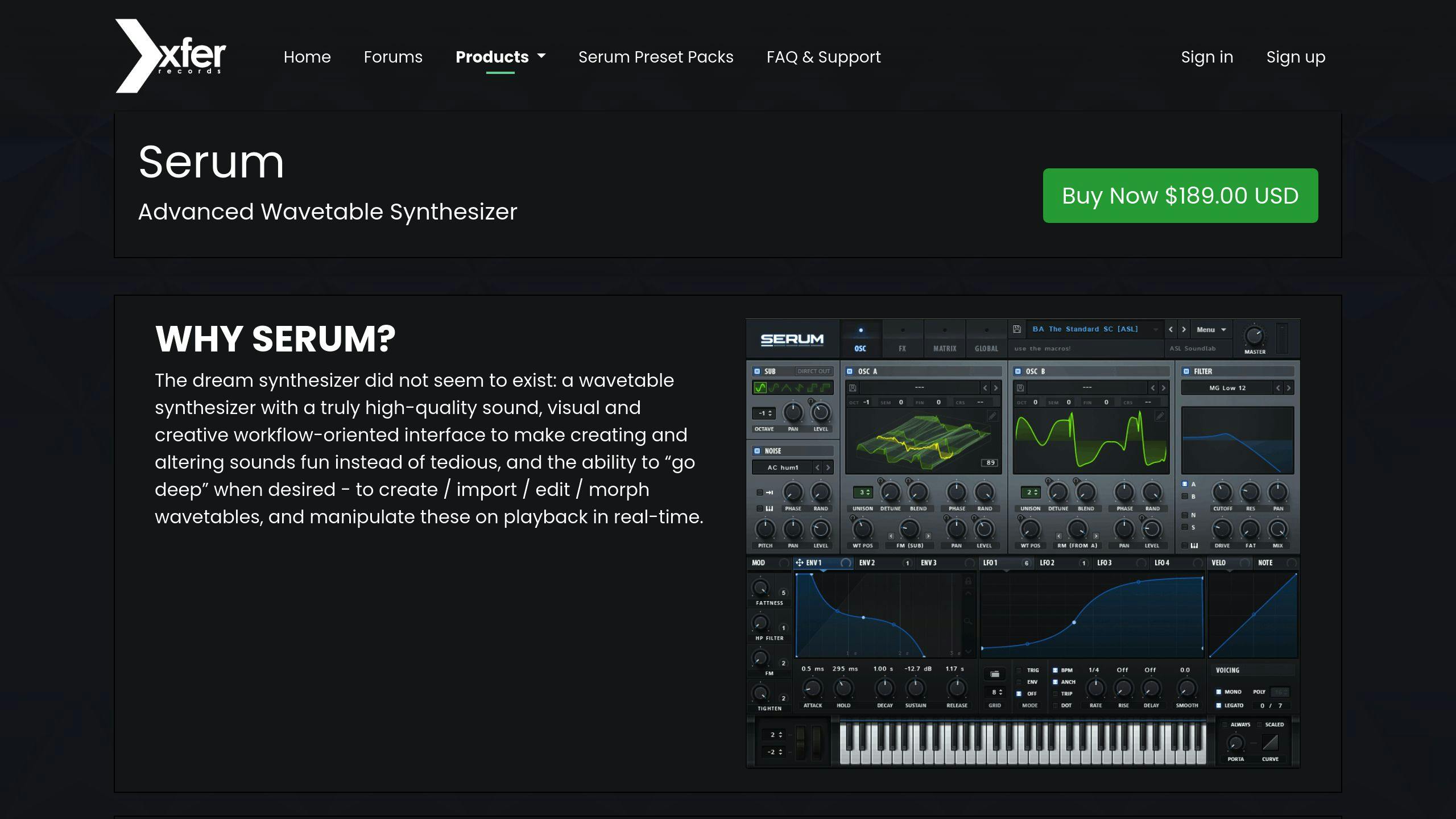
Task: Click the next preset arrow in Serum
Action: click(1184, 329)
